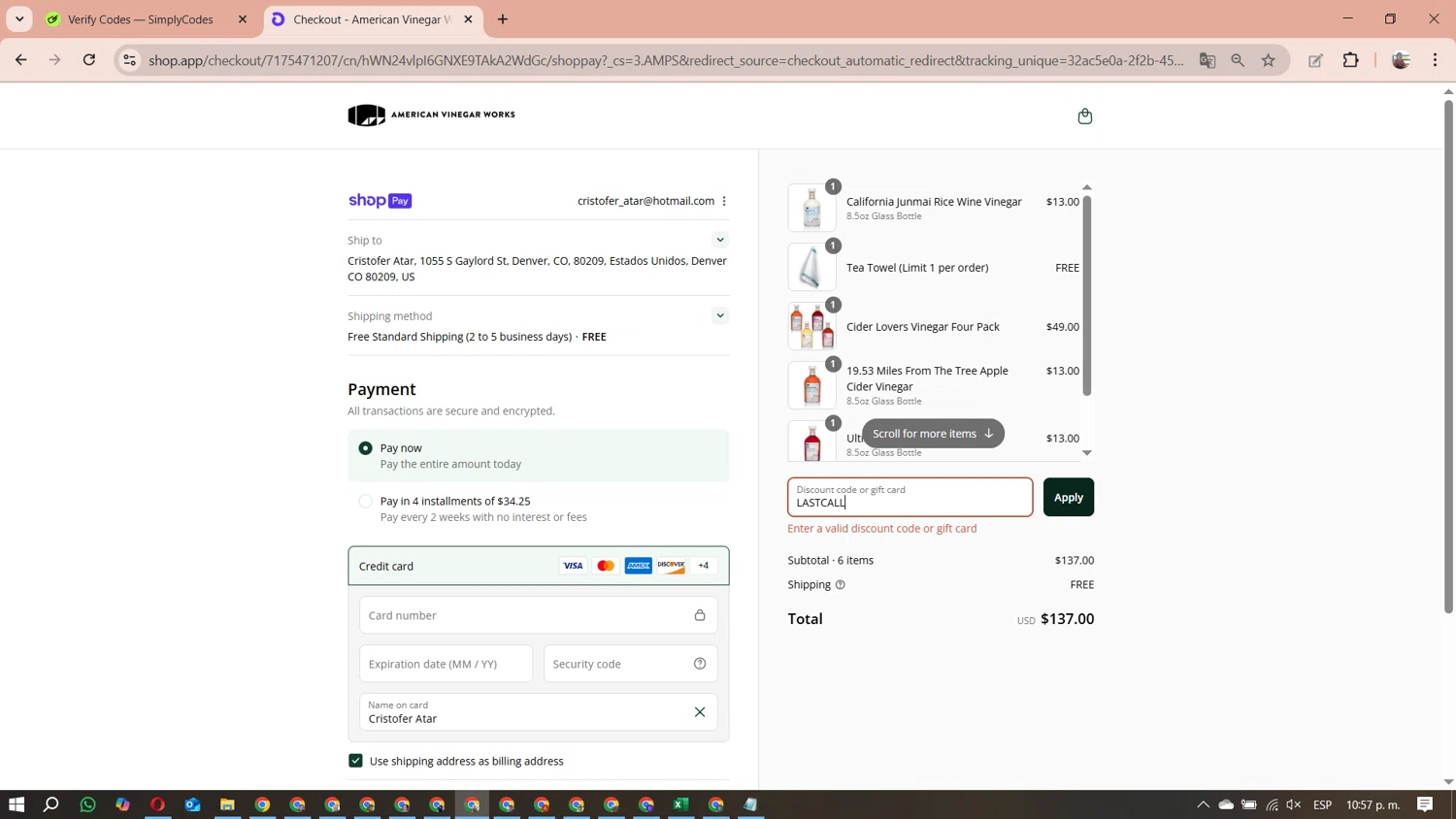This screenshot has height=819, width=1456.
Task: Close the Checkout tab
Action: (468, 19)
